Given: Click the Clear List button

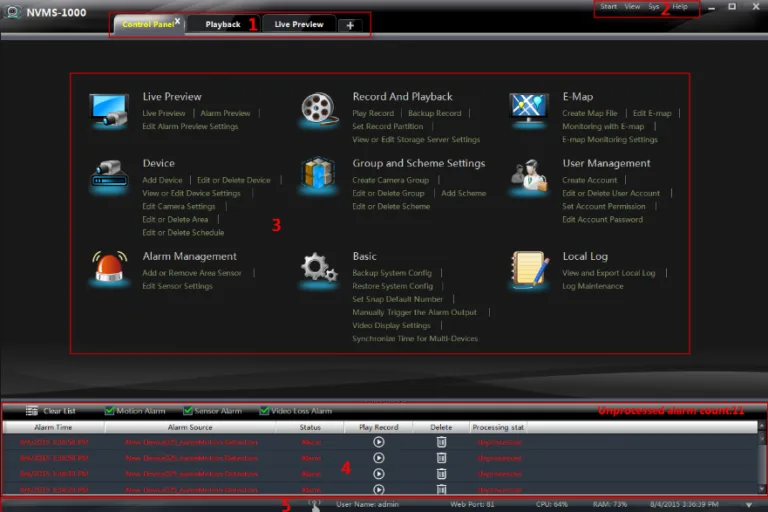Looking at the screenshot, I should click(52, 411).
